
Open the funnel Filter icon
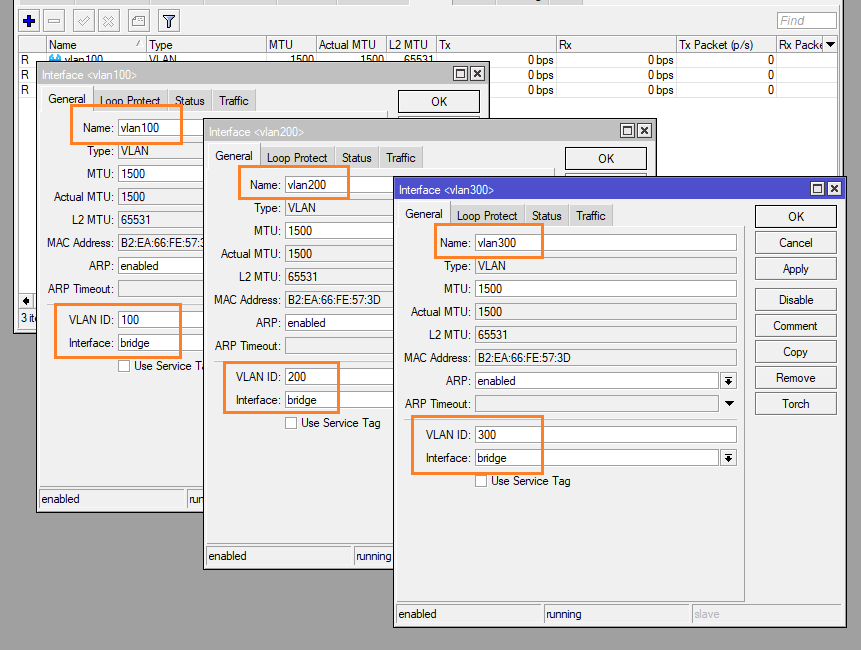168,20
